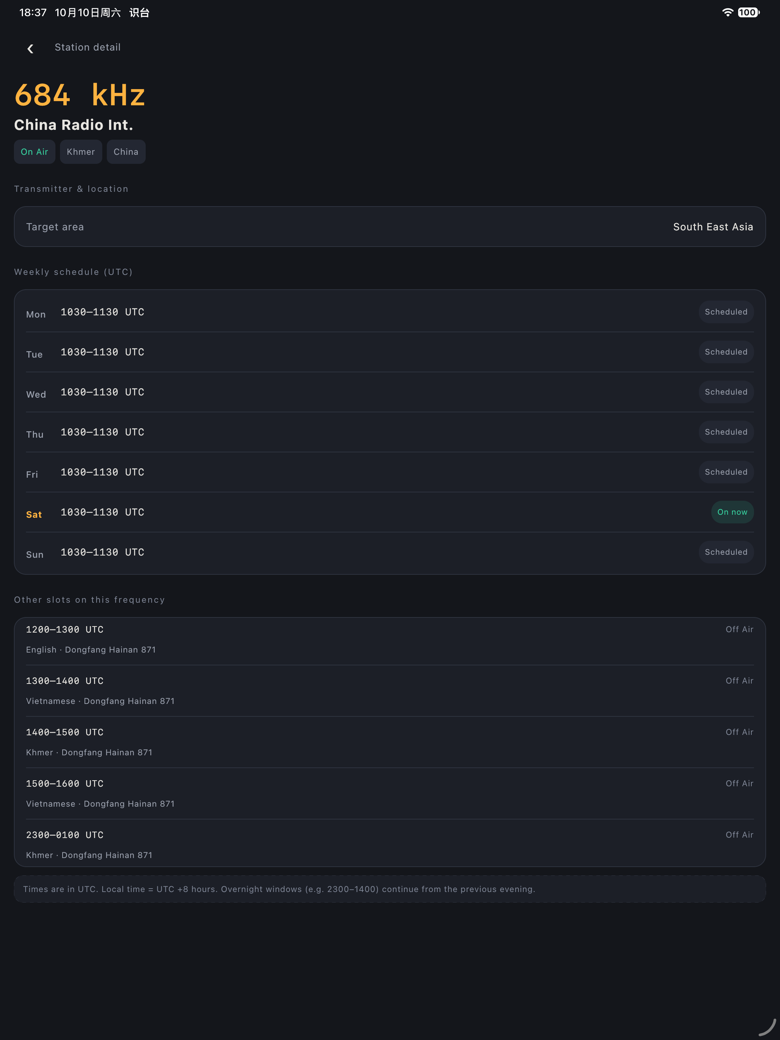Open the 1300–1400 UTC Vietnamese slot
Viewport: 780px width, 1040px height.
[x=390, y=690]
